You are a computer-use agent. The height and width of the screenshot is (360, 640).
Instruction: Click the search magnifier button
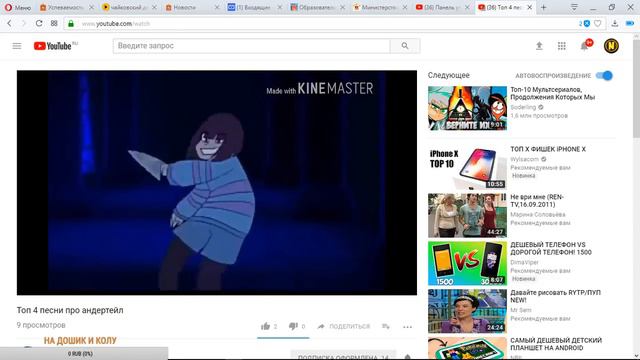point(404,46)
